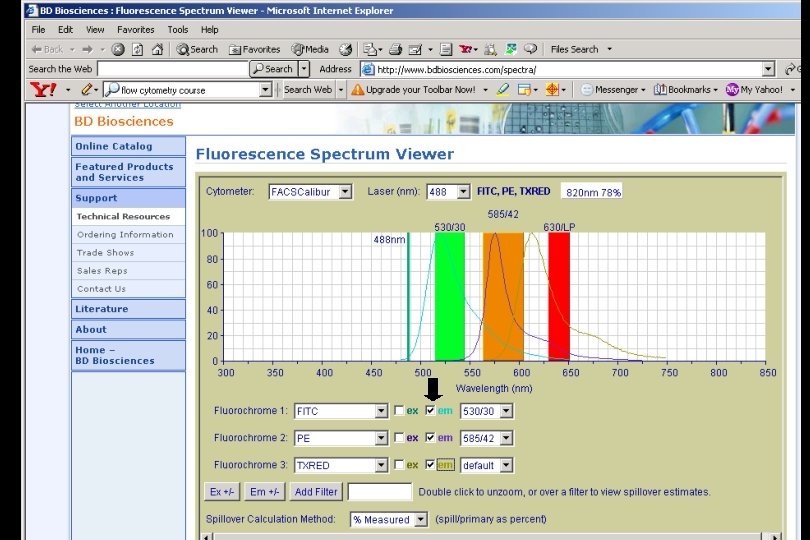Click the Messenger speech bubble icon
The height and width of the screenshot is (540, 810).
[531, 49]
